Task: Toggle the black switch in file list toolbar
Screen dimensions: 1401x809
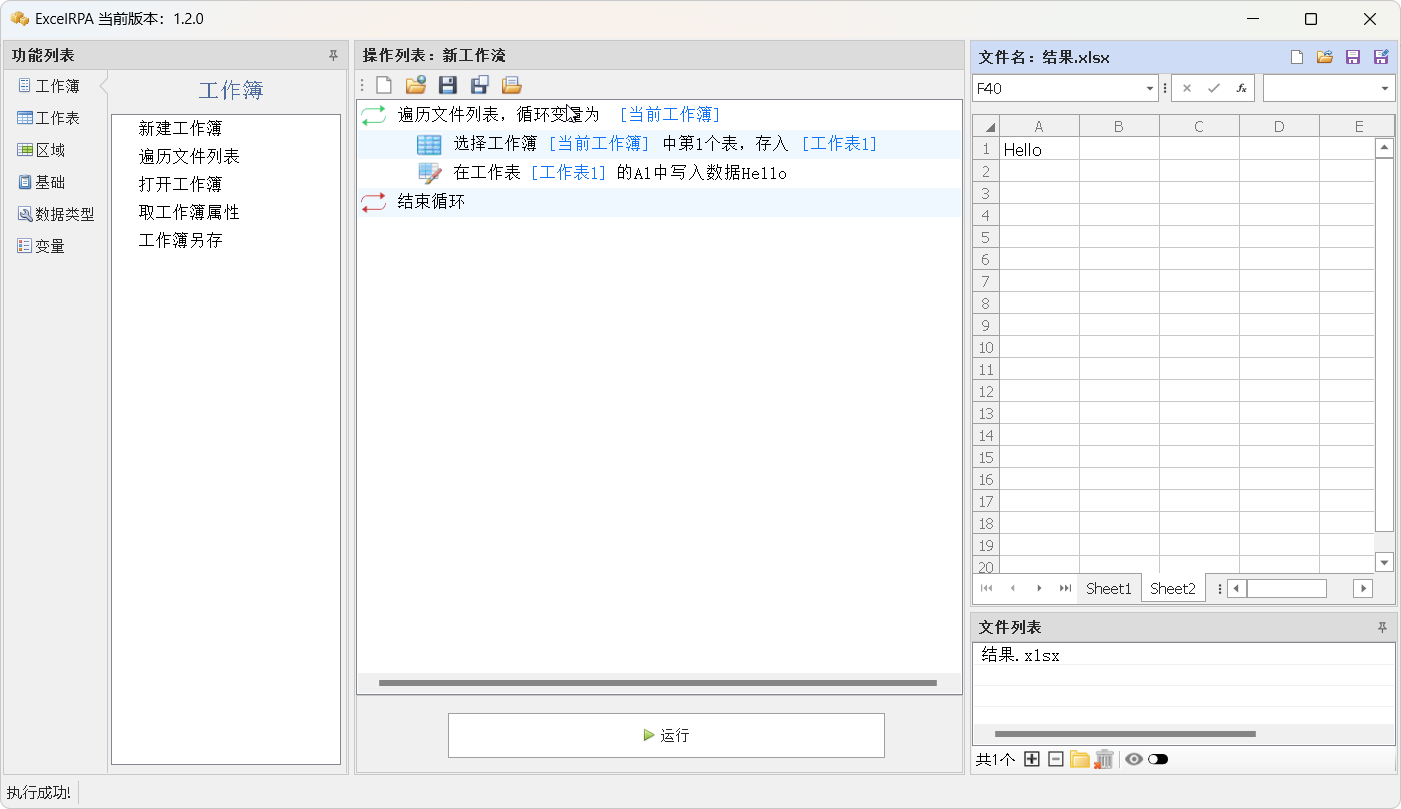Action: [1158, 759]
